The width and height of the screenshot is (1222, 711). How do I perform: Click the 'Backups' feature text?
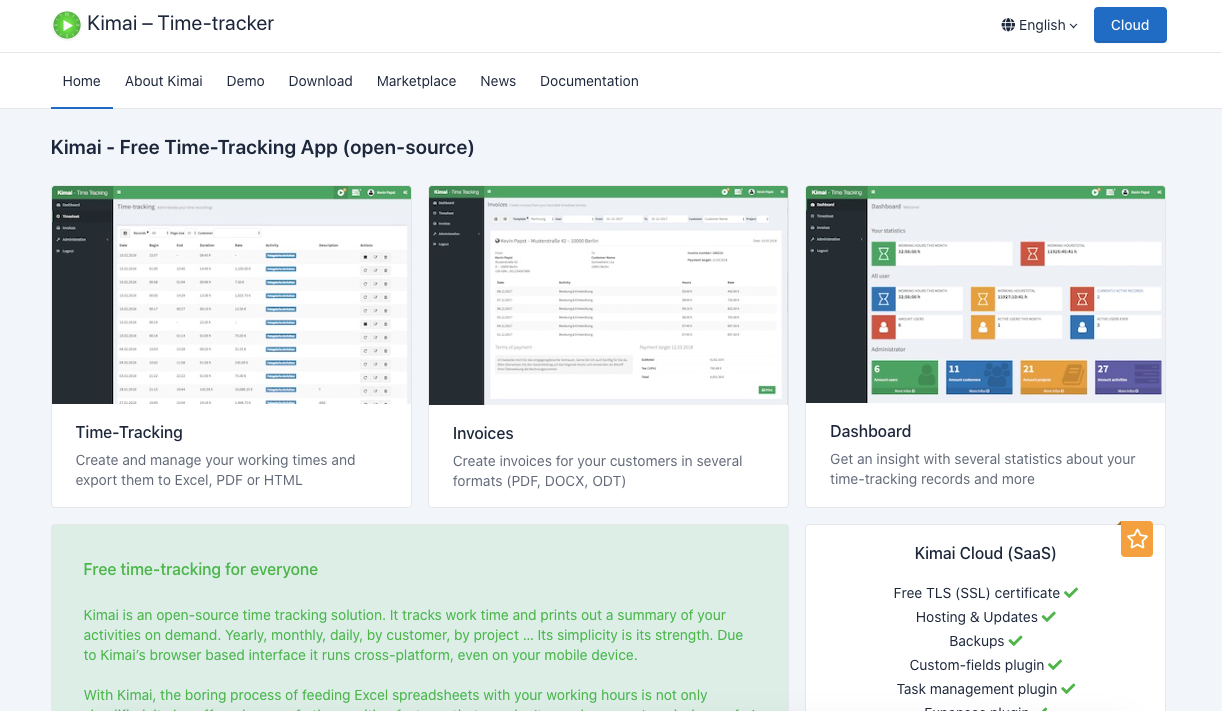pyautogui.click(x=977, y=641)
